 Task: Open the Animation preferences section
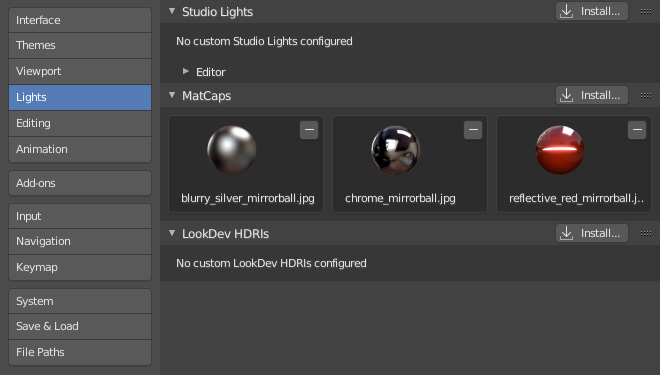coord(80,149)
